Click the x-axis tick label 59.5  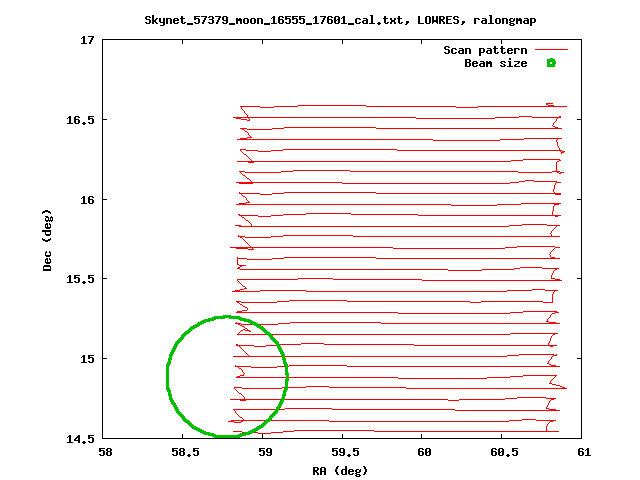coord(345,452)
